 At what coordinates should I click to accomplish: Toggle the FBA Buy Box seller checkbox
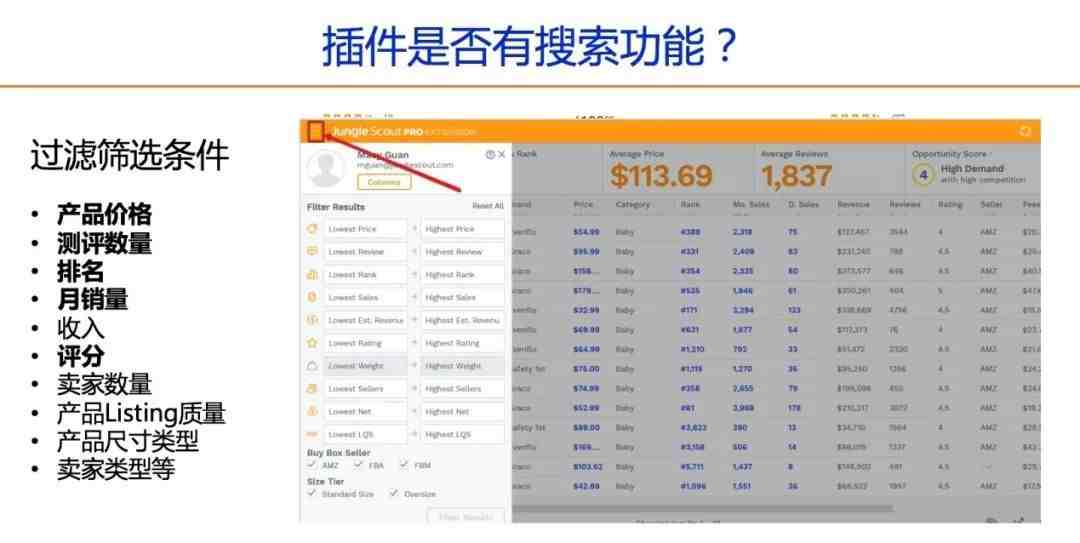coord(358,465)
